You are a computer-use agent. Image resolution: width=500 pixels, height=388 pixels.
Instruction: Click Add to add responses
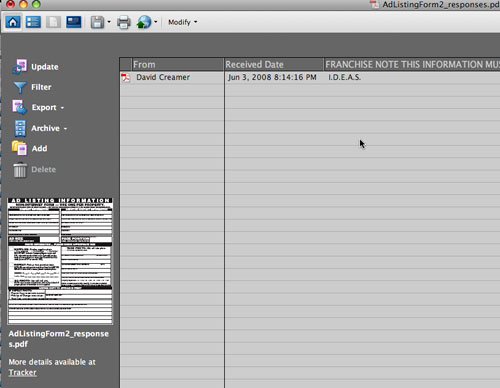(30, 148)
